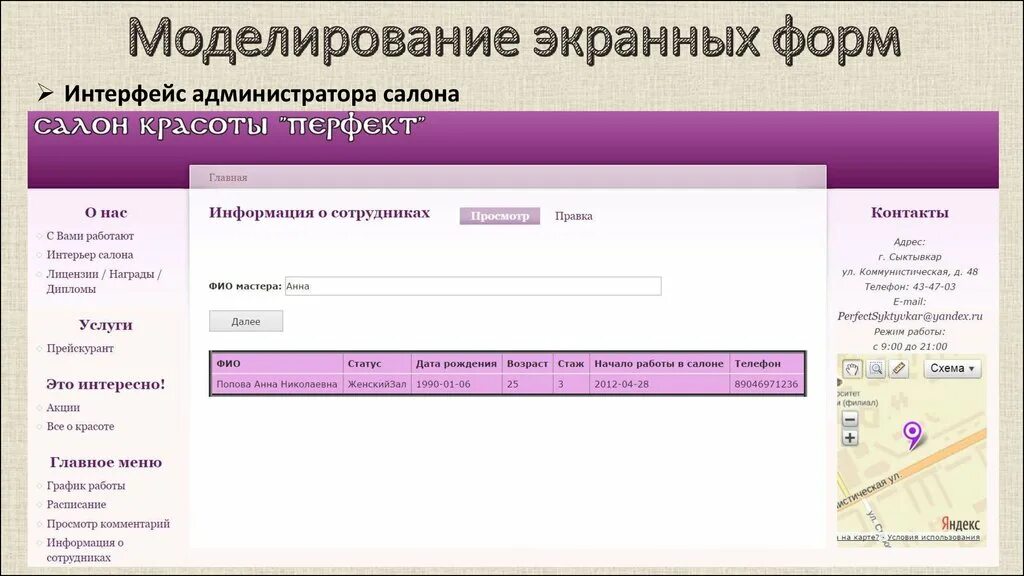Select the ruler measurement tool on the map
This screenshot has width=1024, height=576.
point(899,368)
